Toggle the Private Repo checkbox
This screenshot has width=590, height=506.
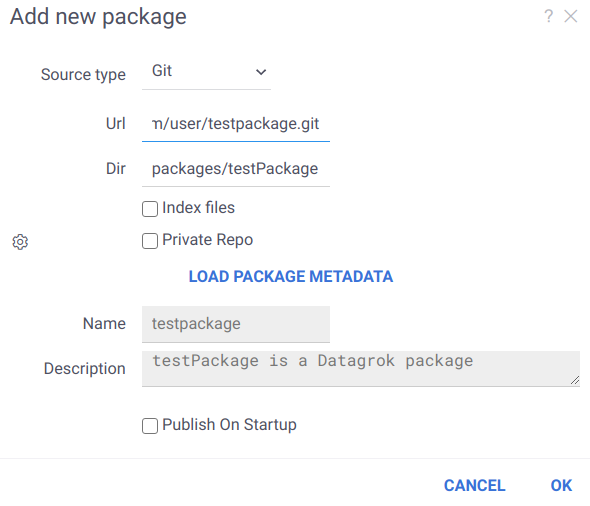(150, 241)
